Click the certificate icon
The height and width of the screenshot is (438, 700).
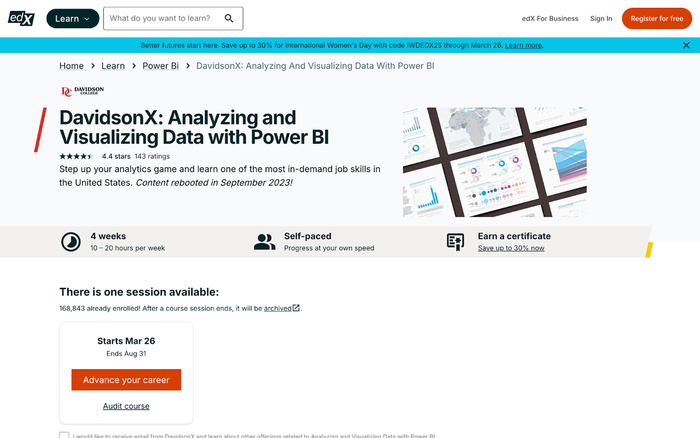click(x=455, y=242)
